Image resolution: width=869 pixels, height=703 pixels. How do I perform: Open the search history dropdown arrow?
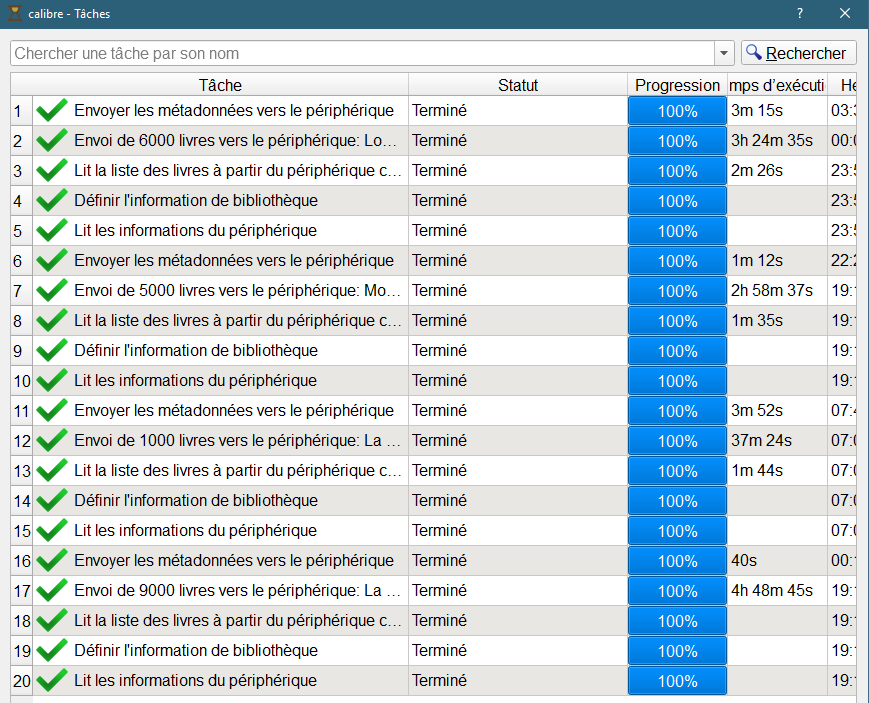point(724,53)
